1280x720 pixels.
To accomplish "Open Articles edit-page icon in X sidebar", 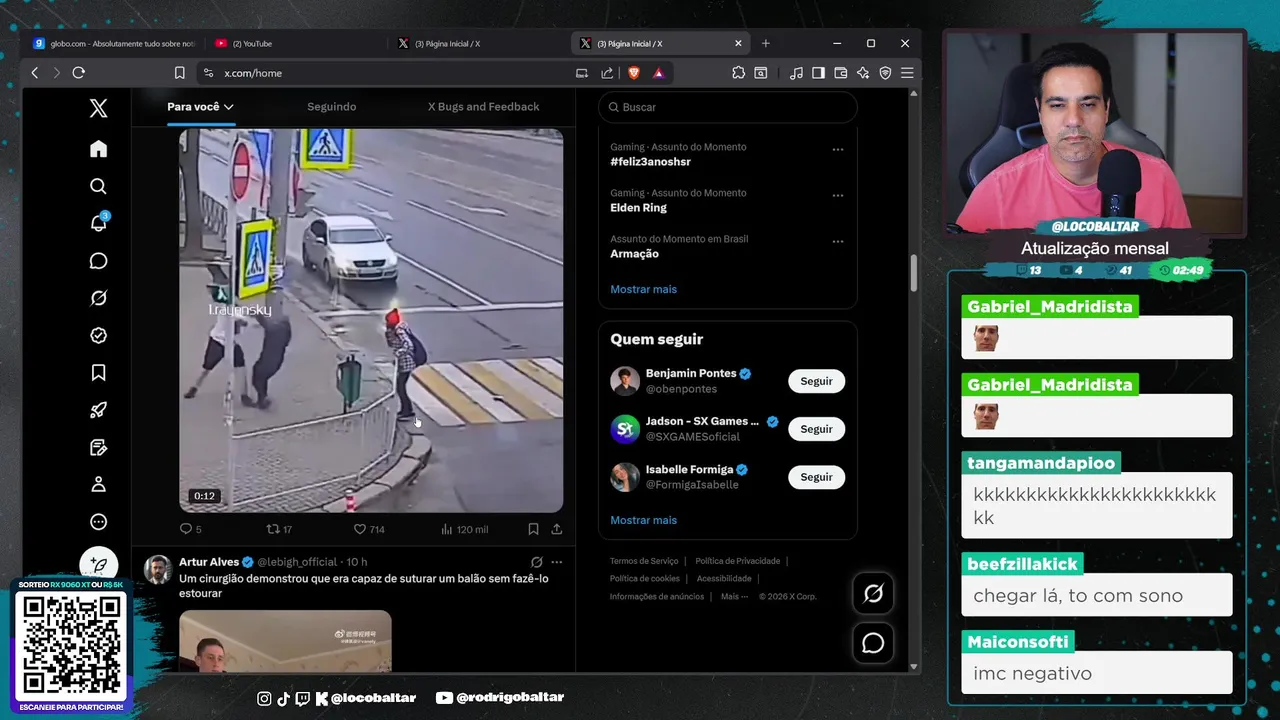I will click(98, 447).
